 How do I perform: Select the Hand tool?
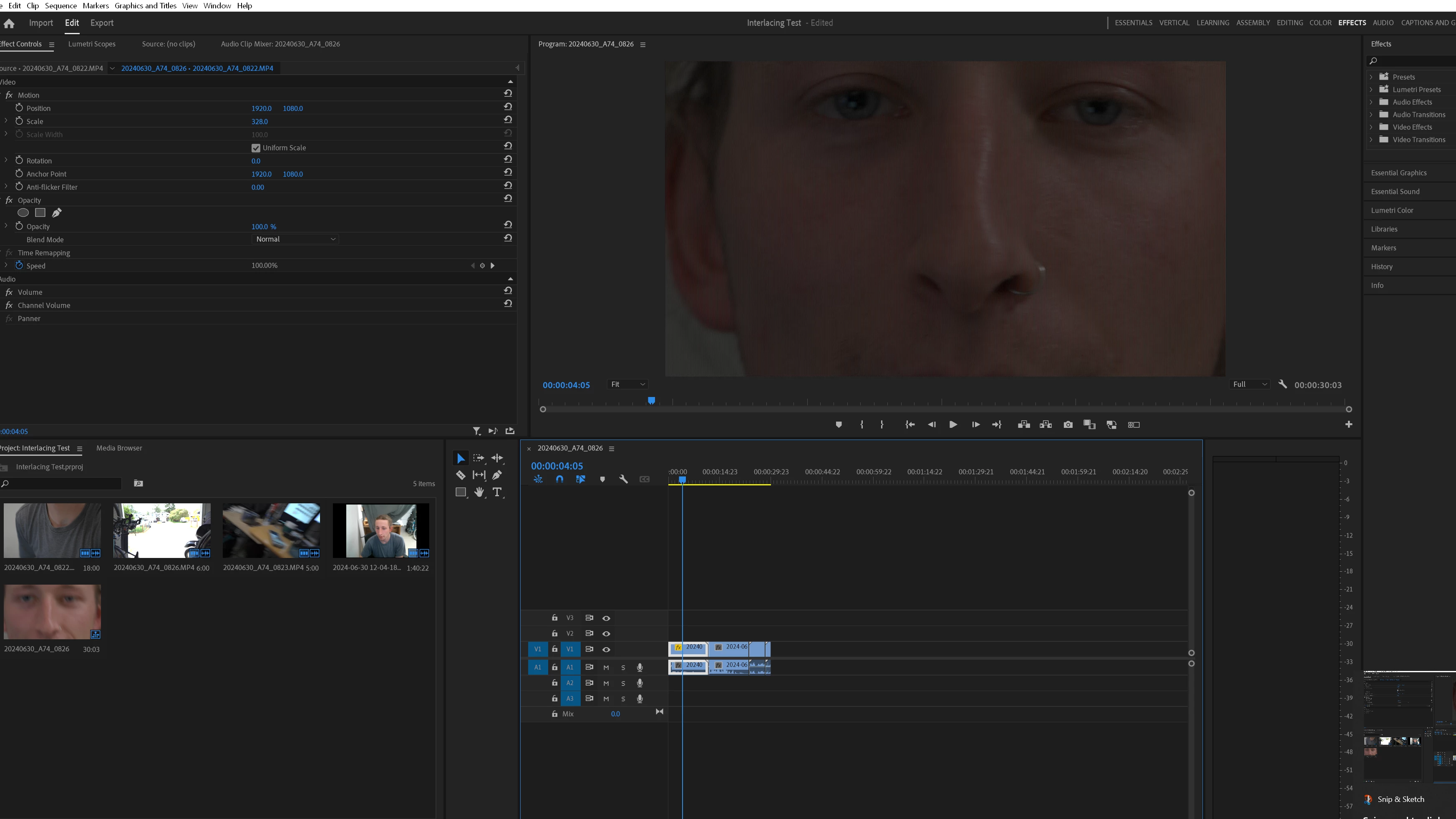point(479,492)
